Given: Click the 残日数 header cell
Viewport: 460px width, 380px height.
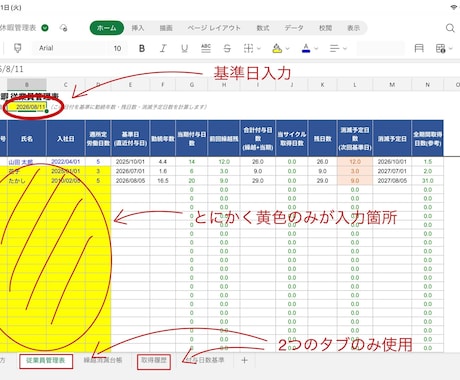Looking at the screenshot, I should coord(322,138).
